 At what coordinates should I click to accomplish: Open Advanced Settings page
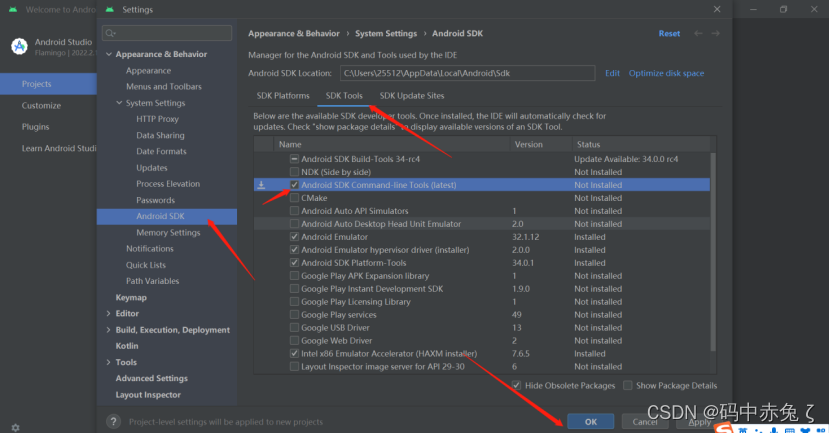tap(152, 378)
